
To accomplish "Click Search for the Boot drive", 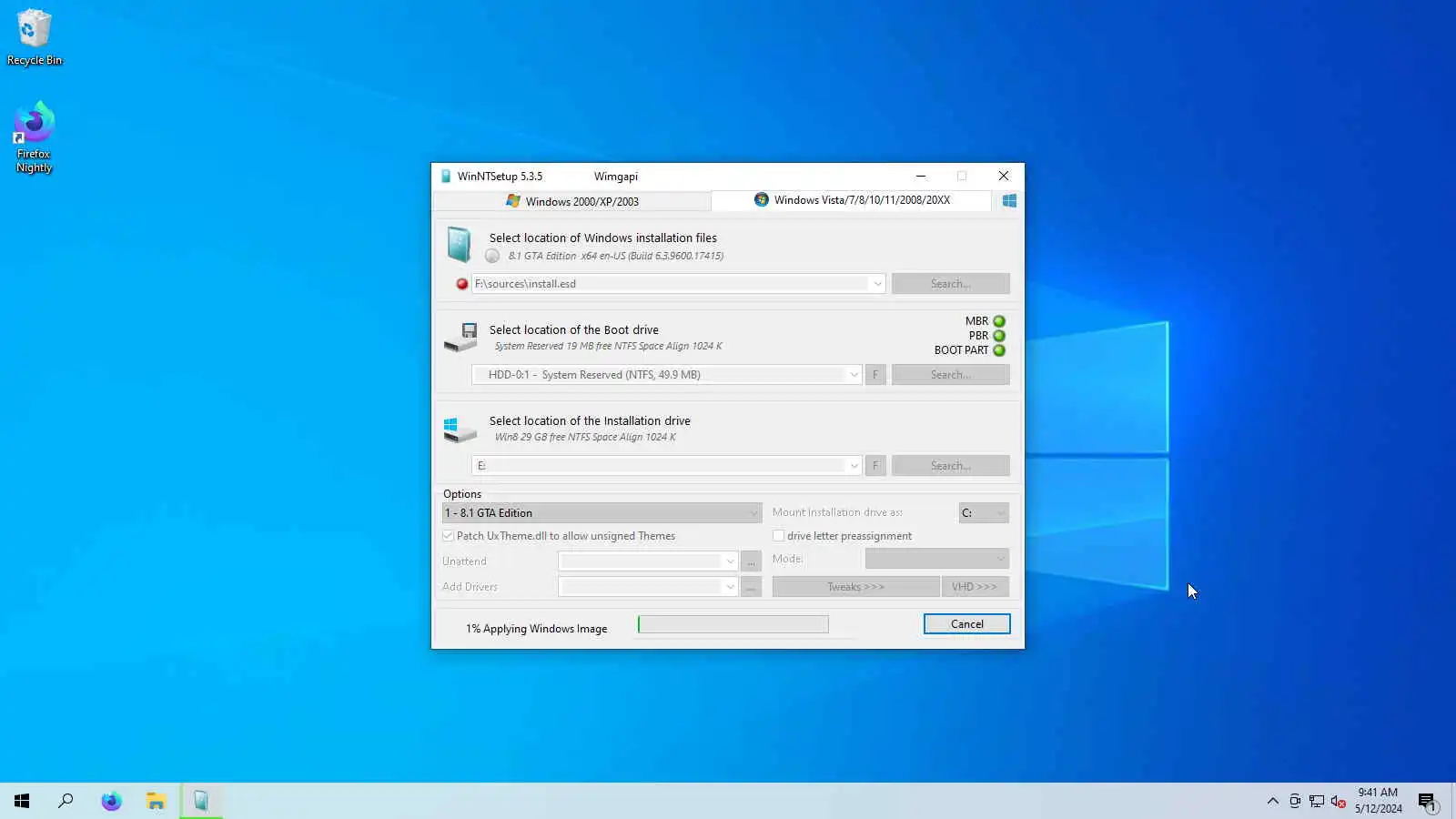I will point(951,375).
